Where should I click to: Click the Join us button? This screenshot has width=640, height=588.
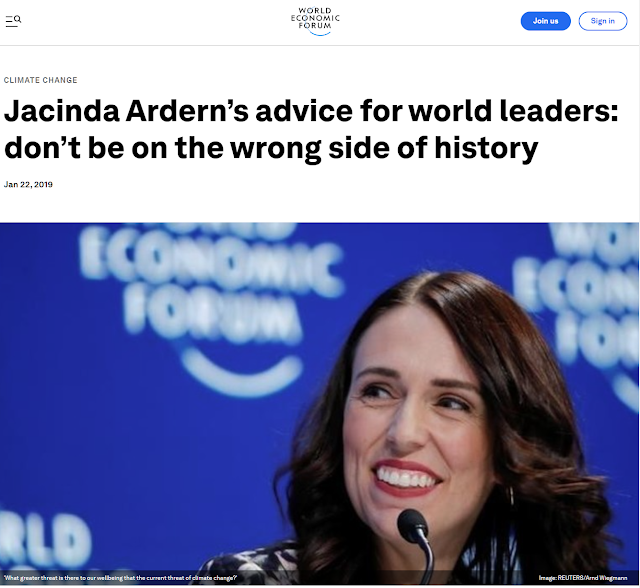click(x=545, y=21)
